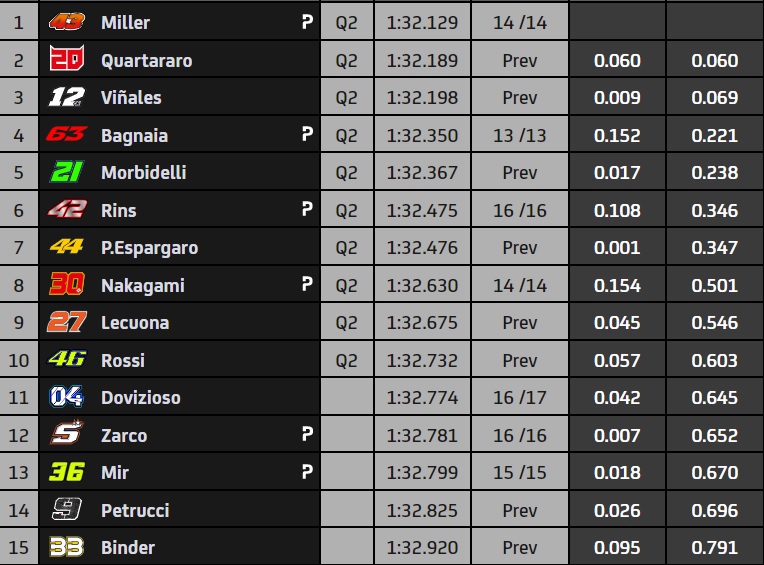Image resolution: width=764 pixels, height=565 pixels.
Task: Click Dovizioso's blue number 04 icon
Action: coord(67,397)
